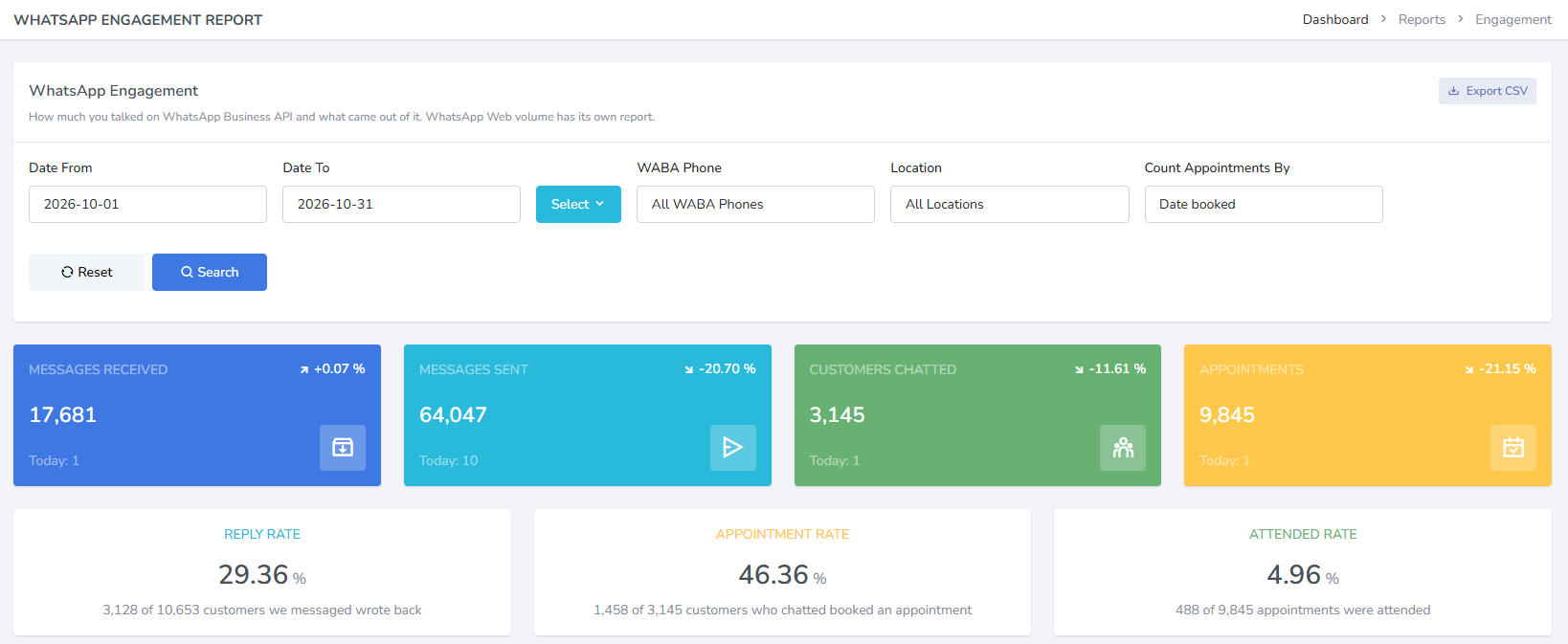Click the Date To input field
Image resolution: width=1568 pixels, height=644 pixels.
[x=401, y=204]
